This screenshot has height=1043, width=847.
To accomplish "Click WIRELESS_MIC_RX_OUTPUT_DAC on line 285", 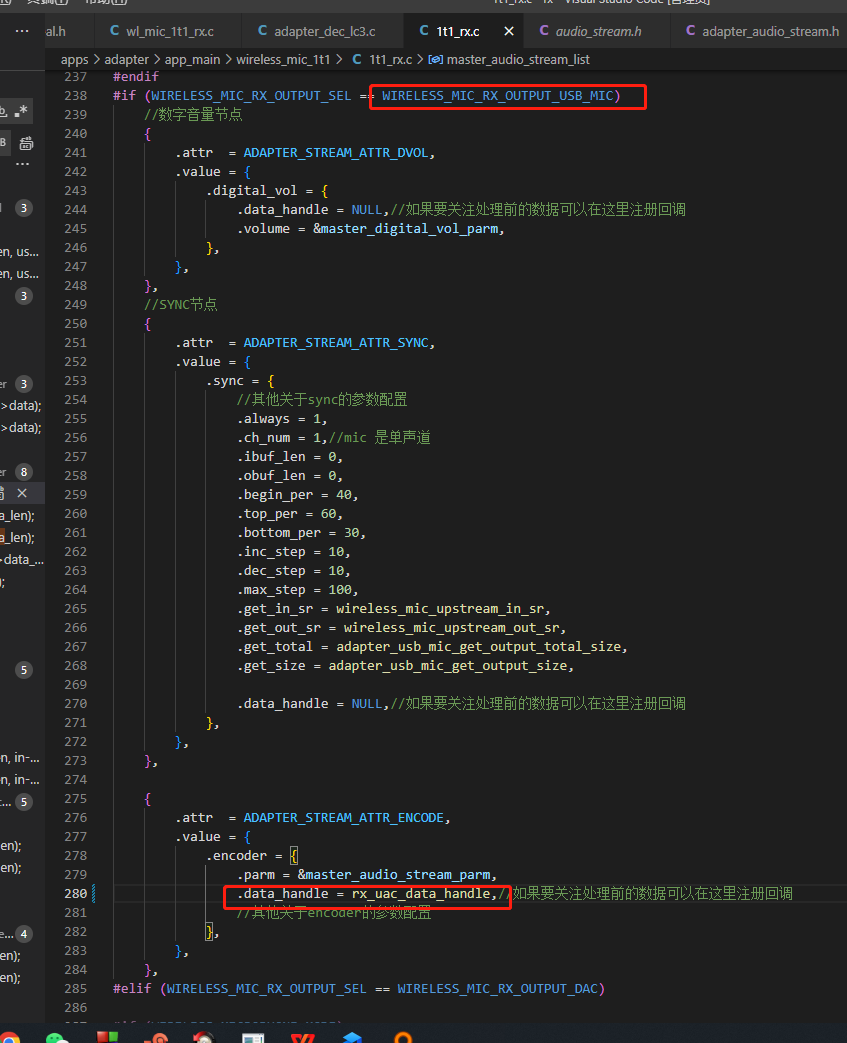I will [x=497, y=989].
